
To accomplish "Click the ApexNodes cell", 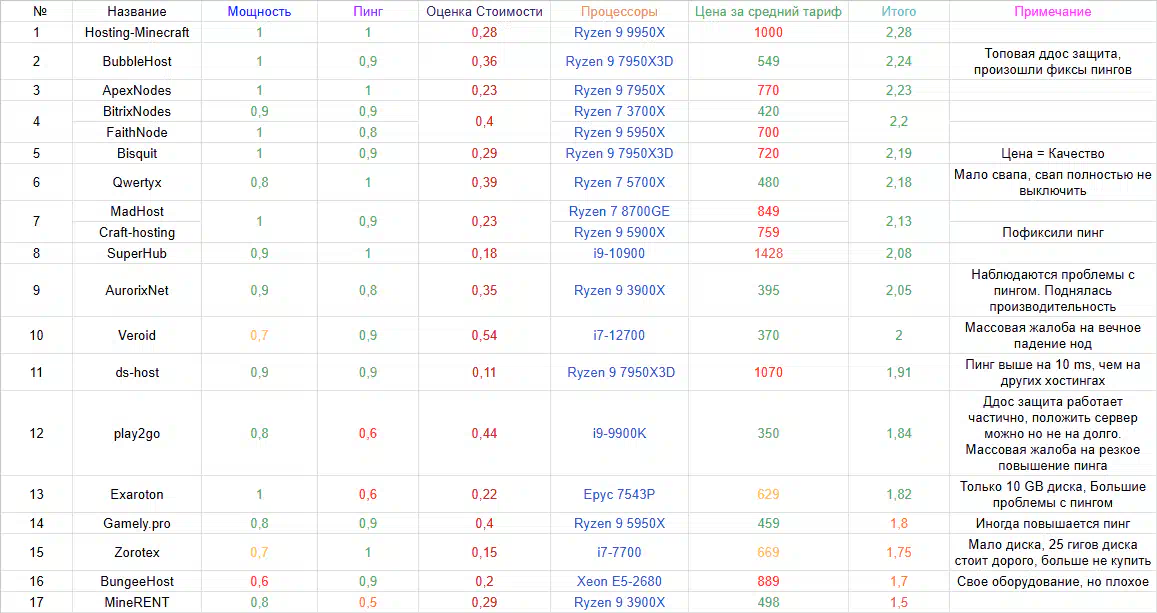I will point(137,90).
